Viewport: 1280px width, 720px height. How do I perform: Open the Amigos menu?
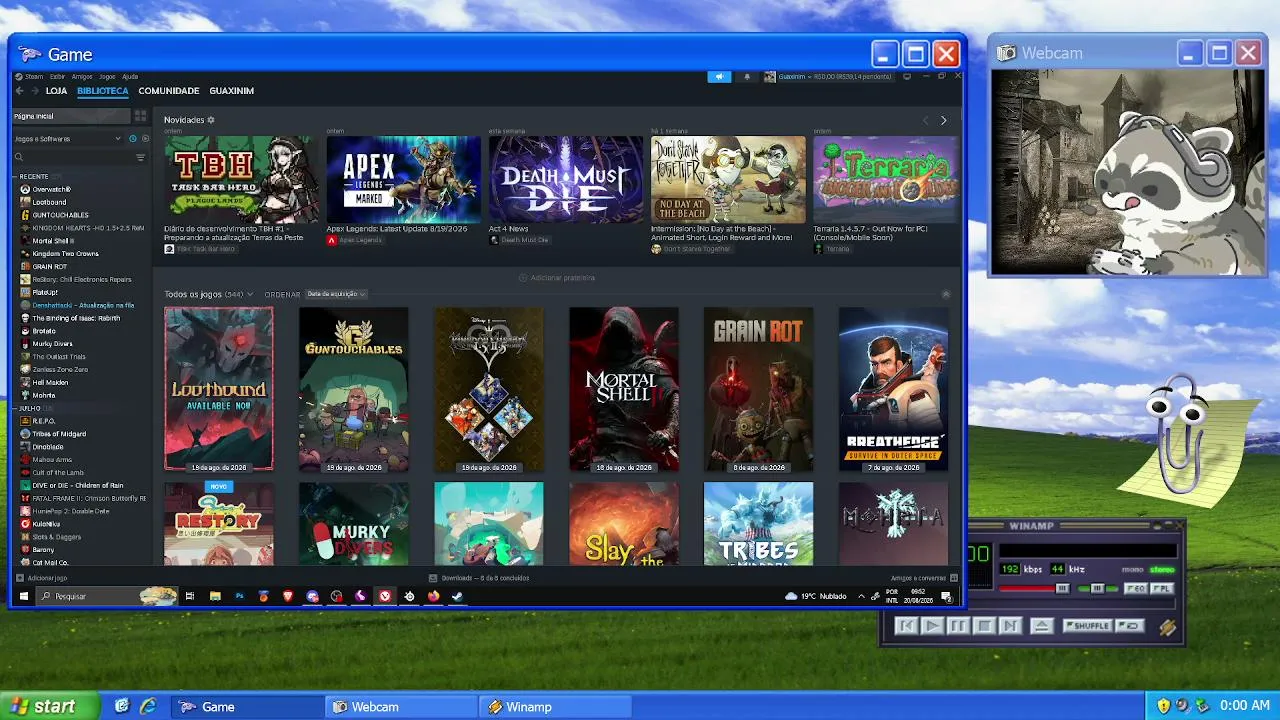click(x=82, y=77)
